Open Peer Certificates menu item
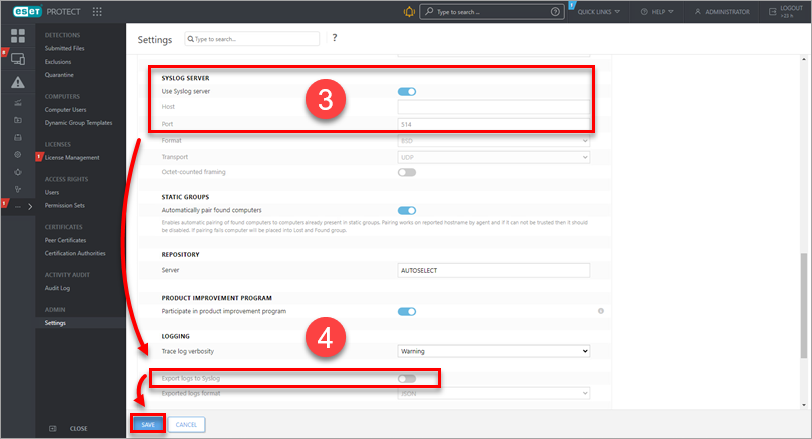The height and width of the screenshot is (439, 812). pyautogui.click(x=65, y=240)
